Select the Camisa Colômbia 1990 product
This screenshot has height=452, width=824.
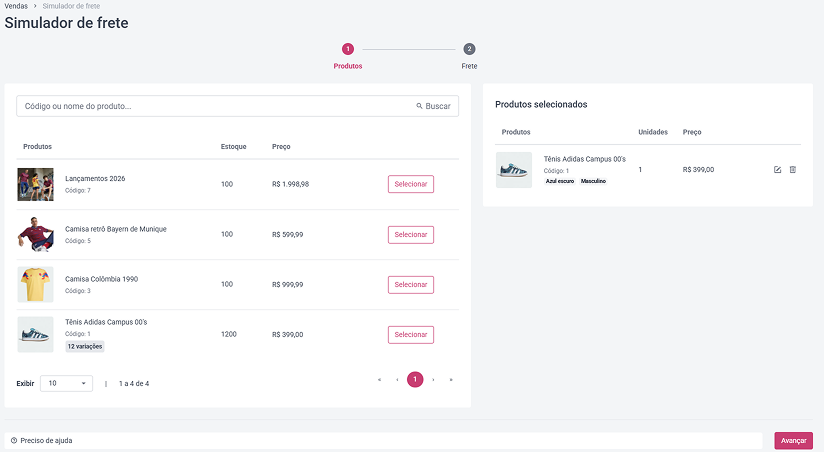(x=411, y=284)
